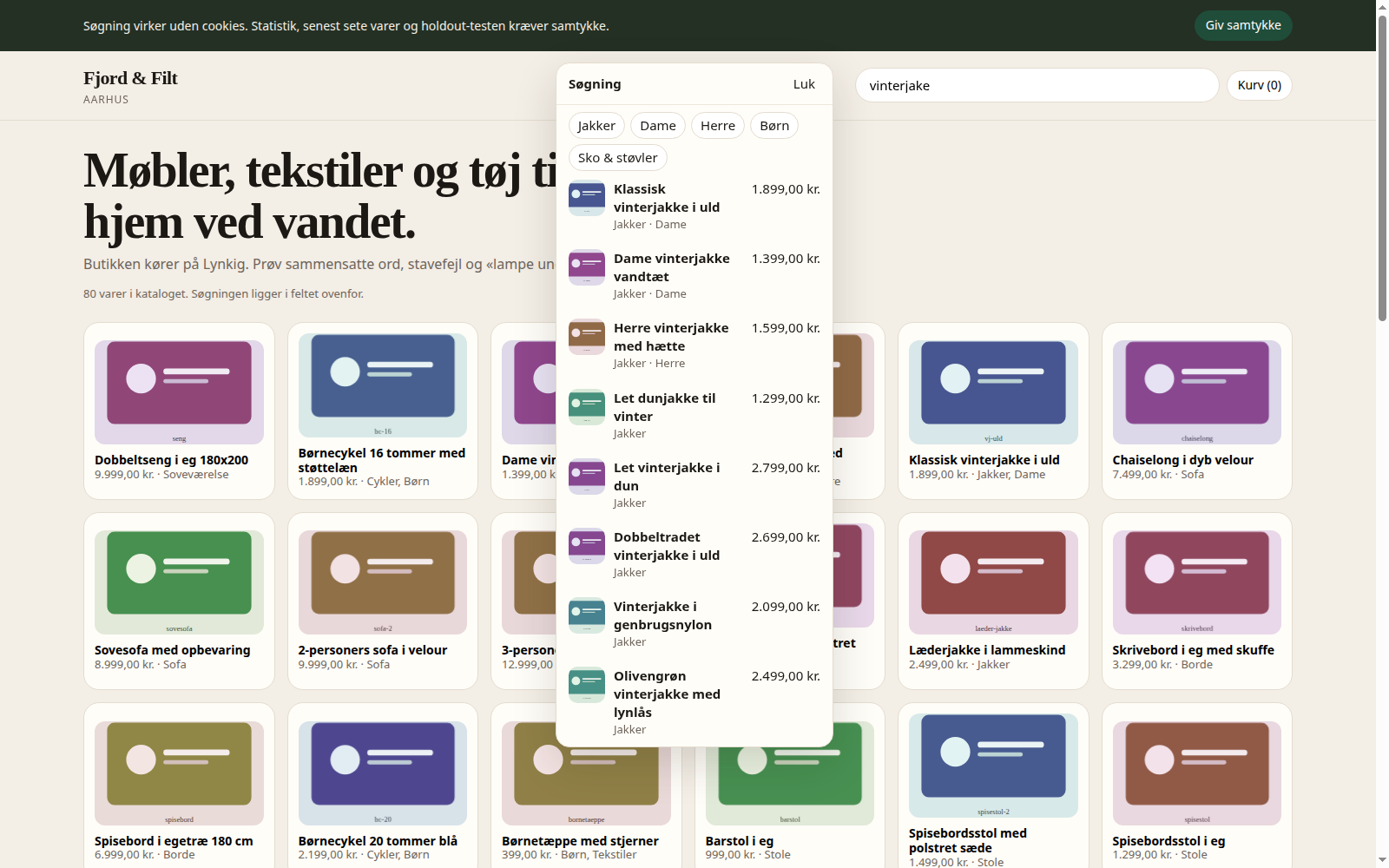Click thumbnail icon of Dobbeltradet vinterjakke i uld result
Image resolution: width=1389 pixels, height=868 pixels.
click(x=587, y=546)
